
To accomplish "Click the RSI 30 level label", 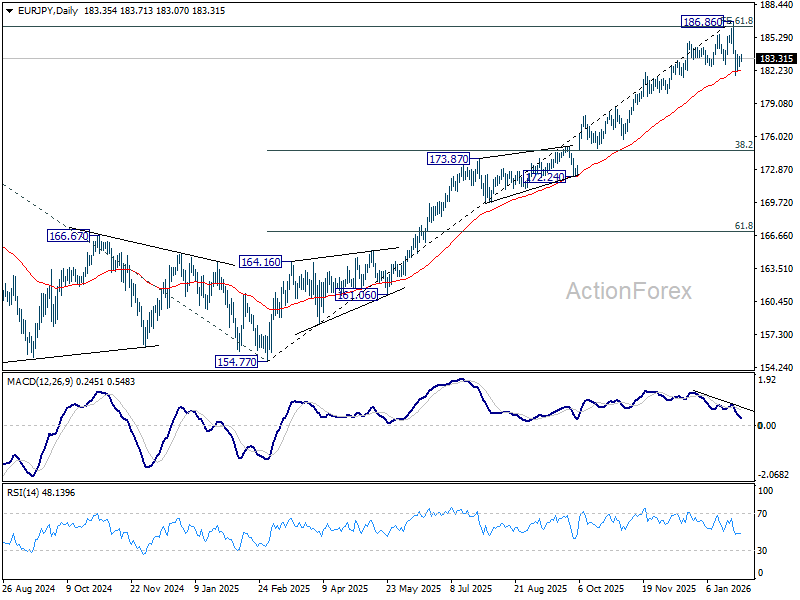I will click(x=762, y=551).
